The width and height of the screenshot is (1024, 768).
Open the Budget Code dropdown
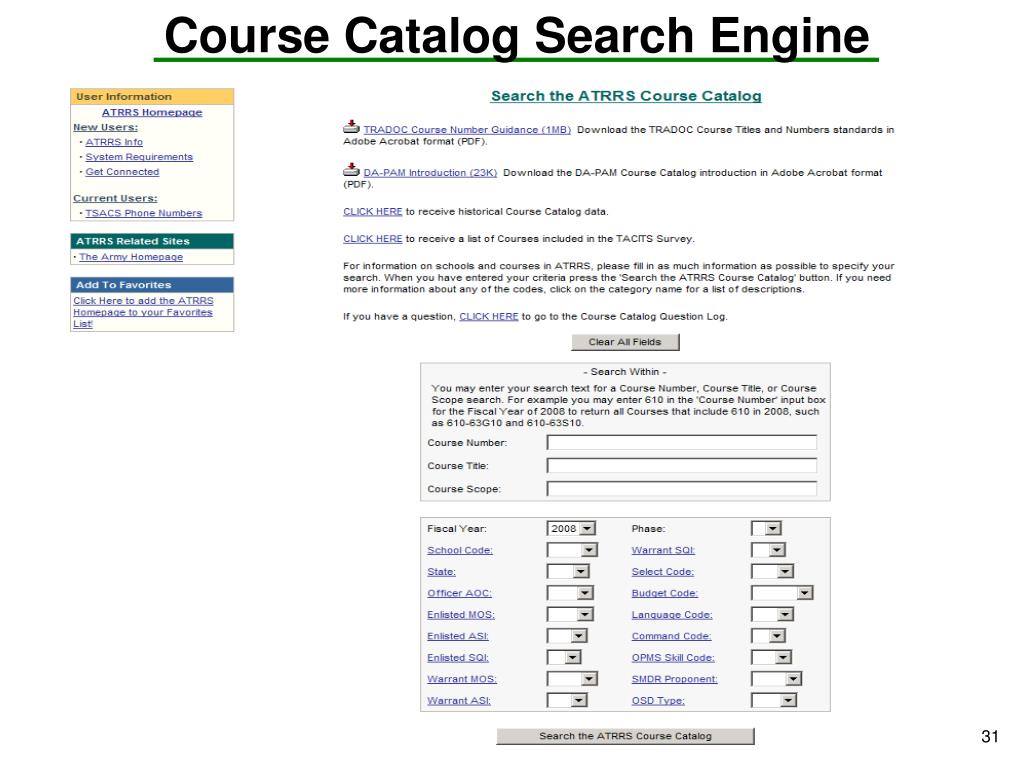(x=782, y=593)
